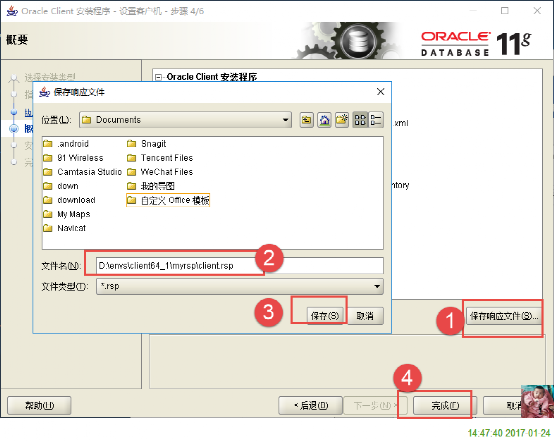
Task: Create a new folder icon
Action: (x=342, y=120)
